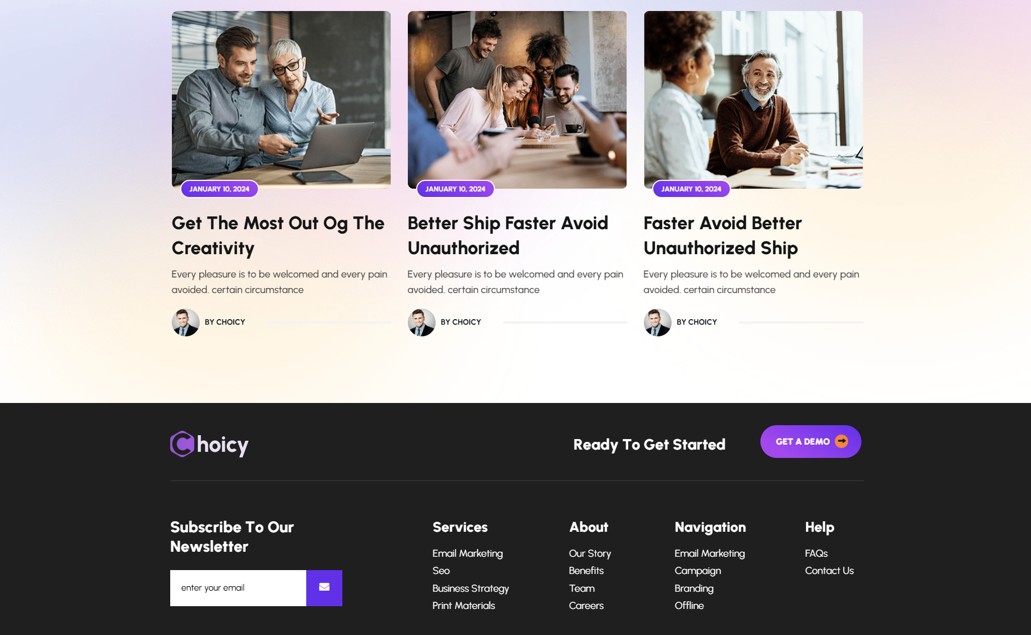Image resolution: width=1031 pixels, height=635 pixels.
Task: Click author avatar under third blog post
Action: 658,322
